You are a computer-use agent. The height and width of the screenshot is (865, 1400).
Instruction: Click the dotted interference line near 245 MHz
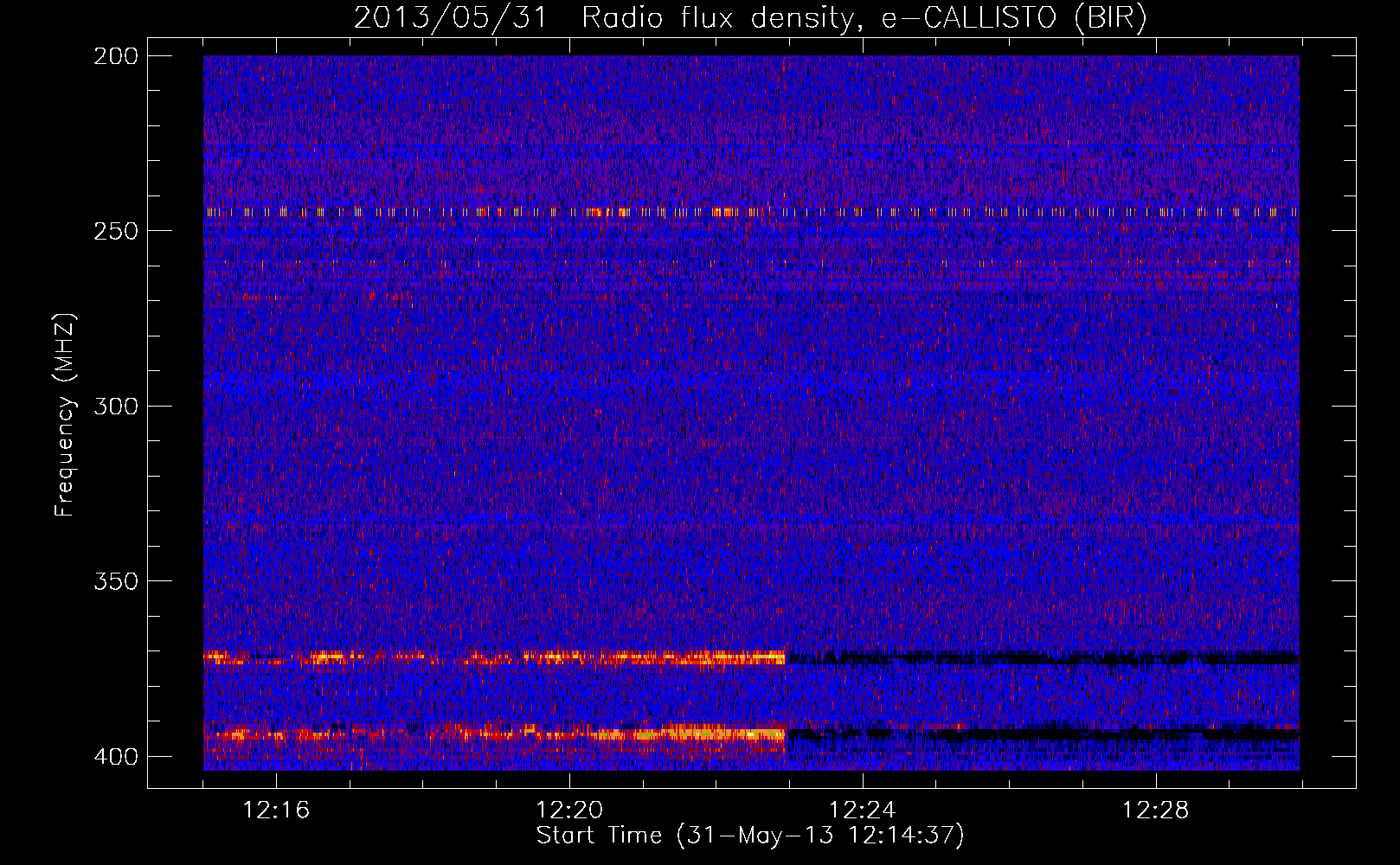751,212
